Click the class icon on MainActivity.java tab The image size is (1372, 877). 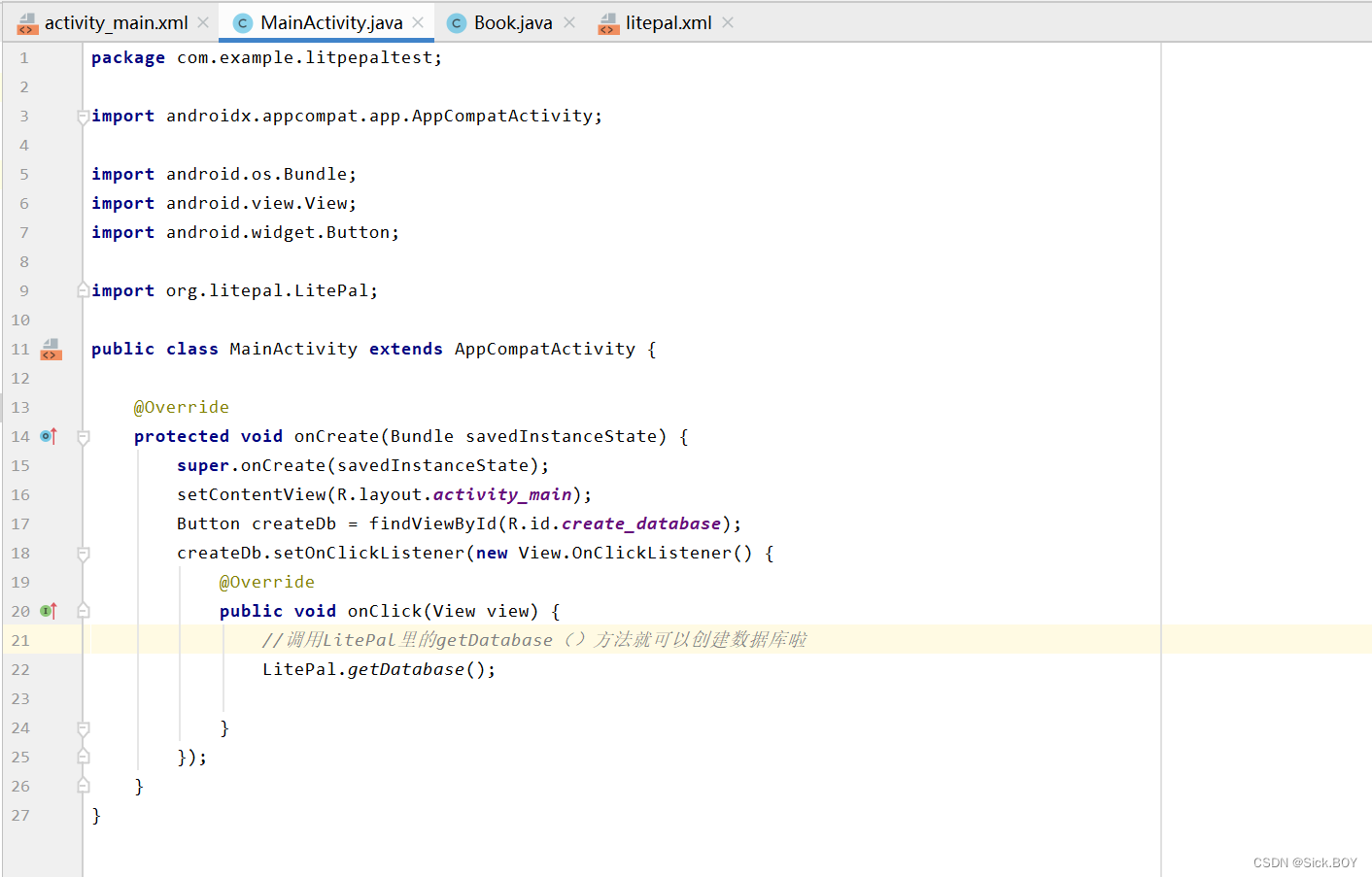click(243, 23)
